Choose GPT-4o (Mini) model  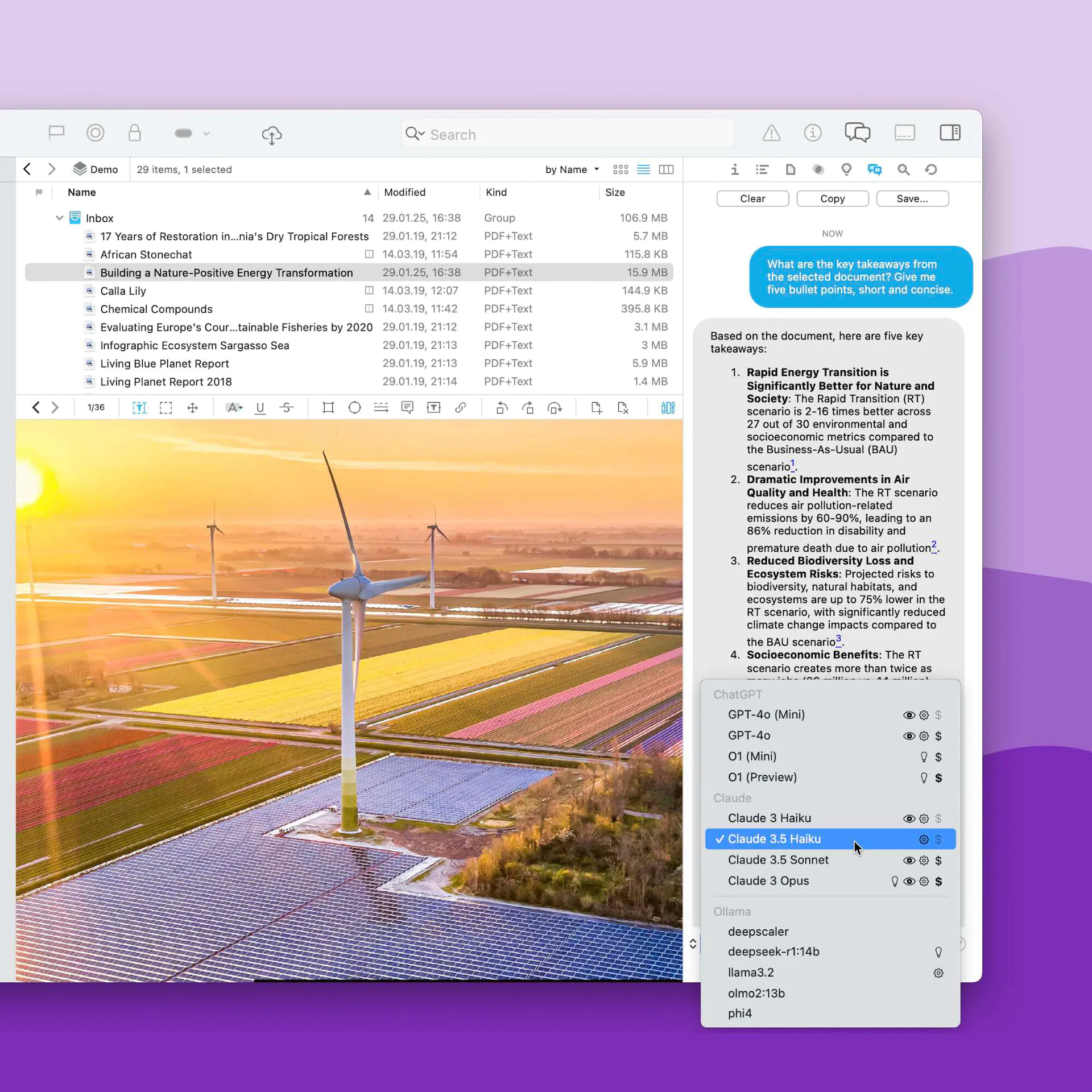[830, 715]
